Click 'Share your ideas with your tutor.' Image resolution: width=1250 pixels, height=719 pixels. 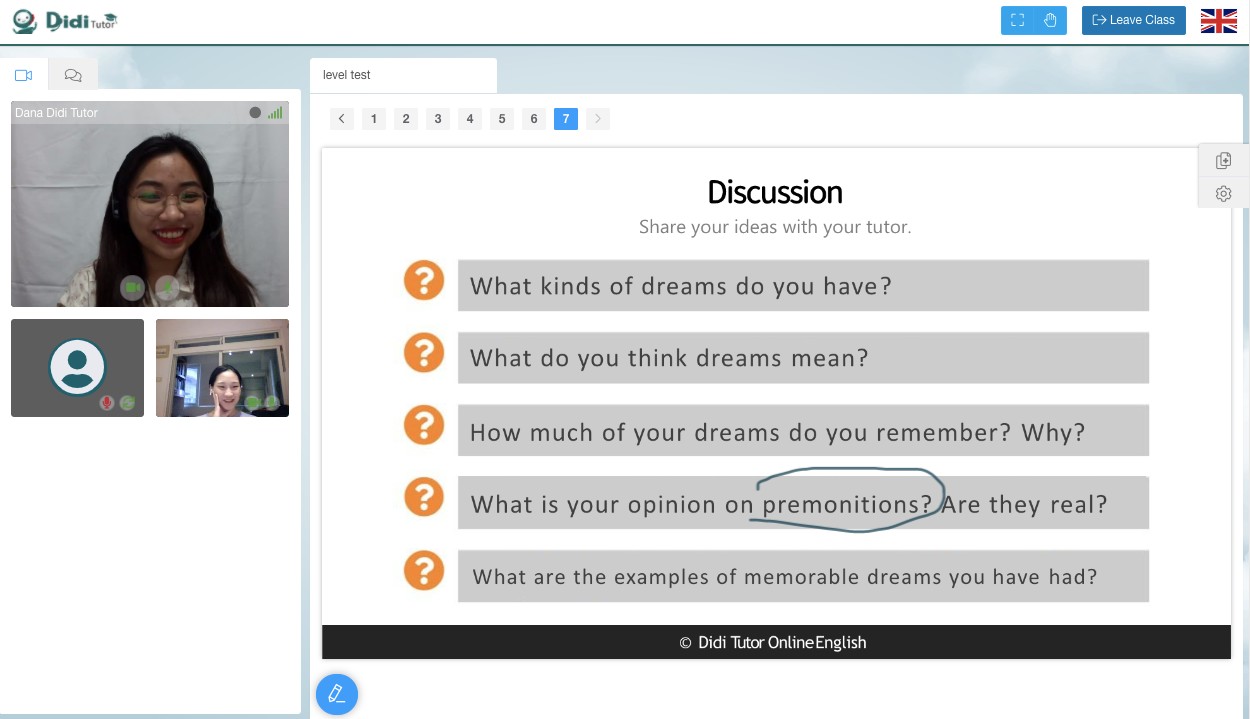click(775, 227)
